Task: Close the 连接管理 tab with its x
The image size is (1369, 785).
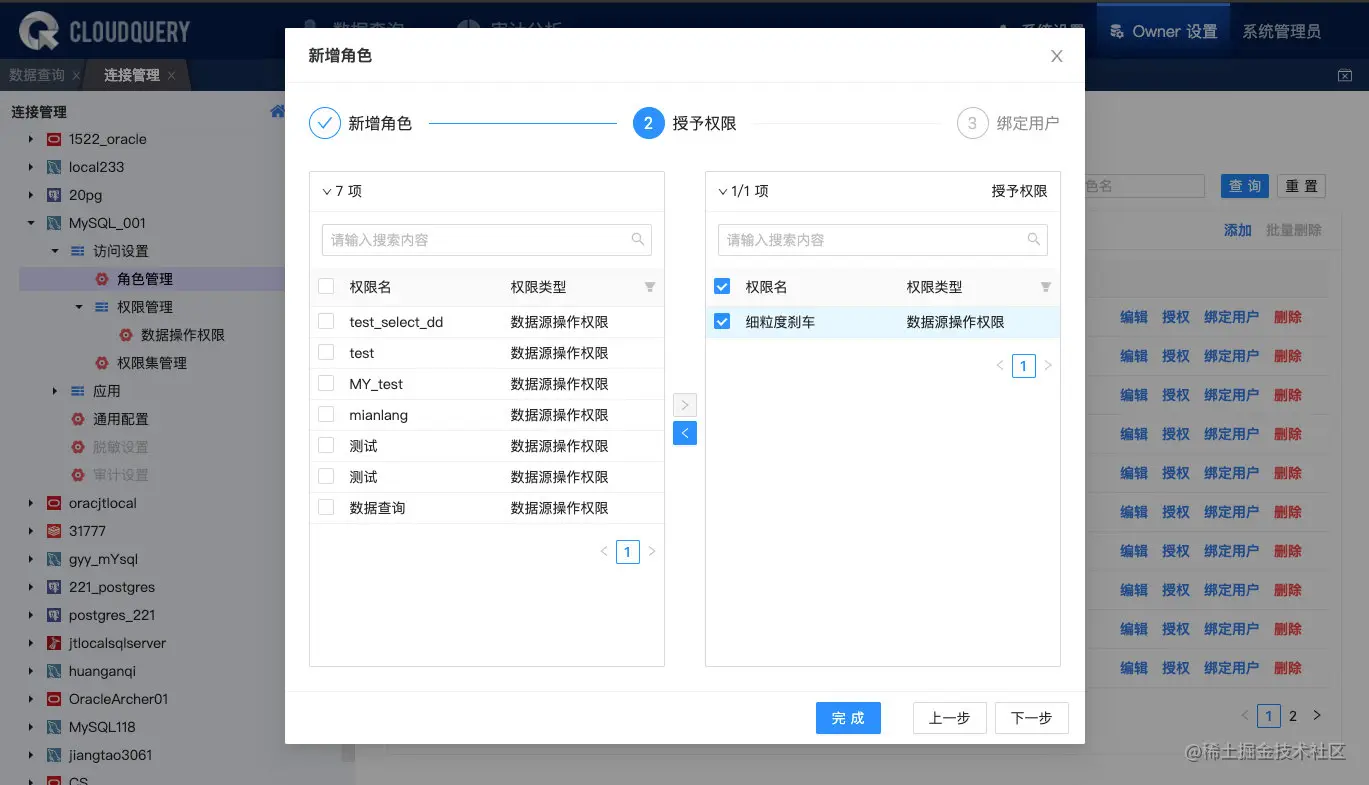Action: point(171,75)
